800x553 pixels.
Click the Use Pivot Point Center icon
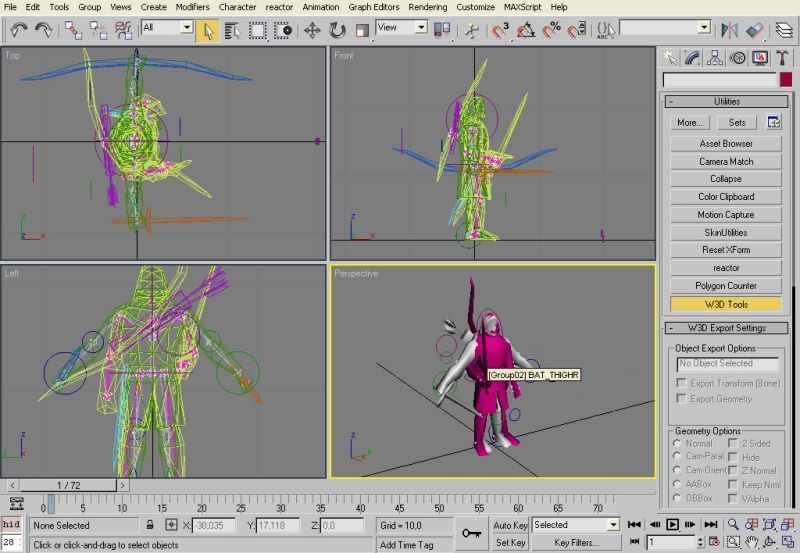(442, 30)
